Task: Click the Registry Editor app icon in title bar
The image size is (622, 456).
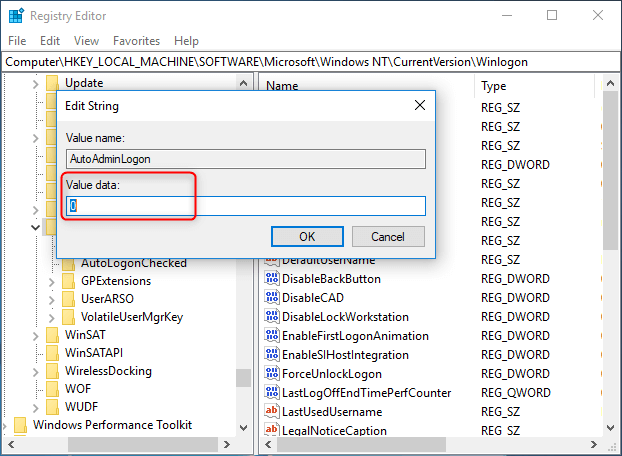Action: [x=15, y=16]
